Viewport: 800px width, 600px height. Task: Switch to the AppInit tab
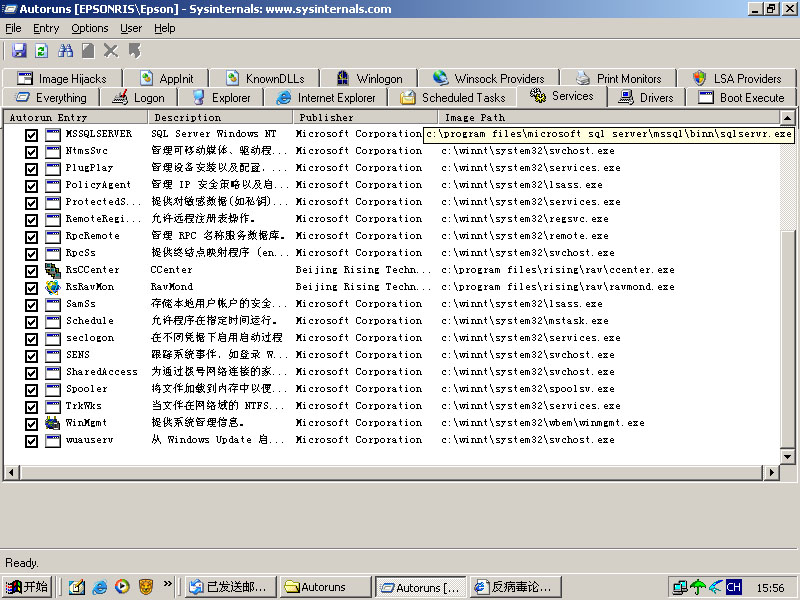(x=166, y=79)
